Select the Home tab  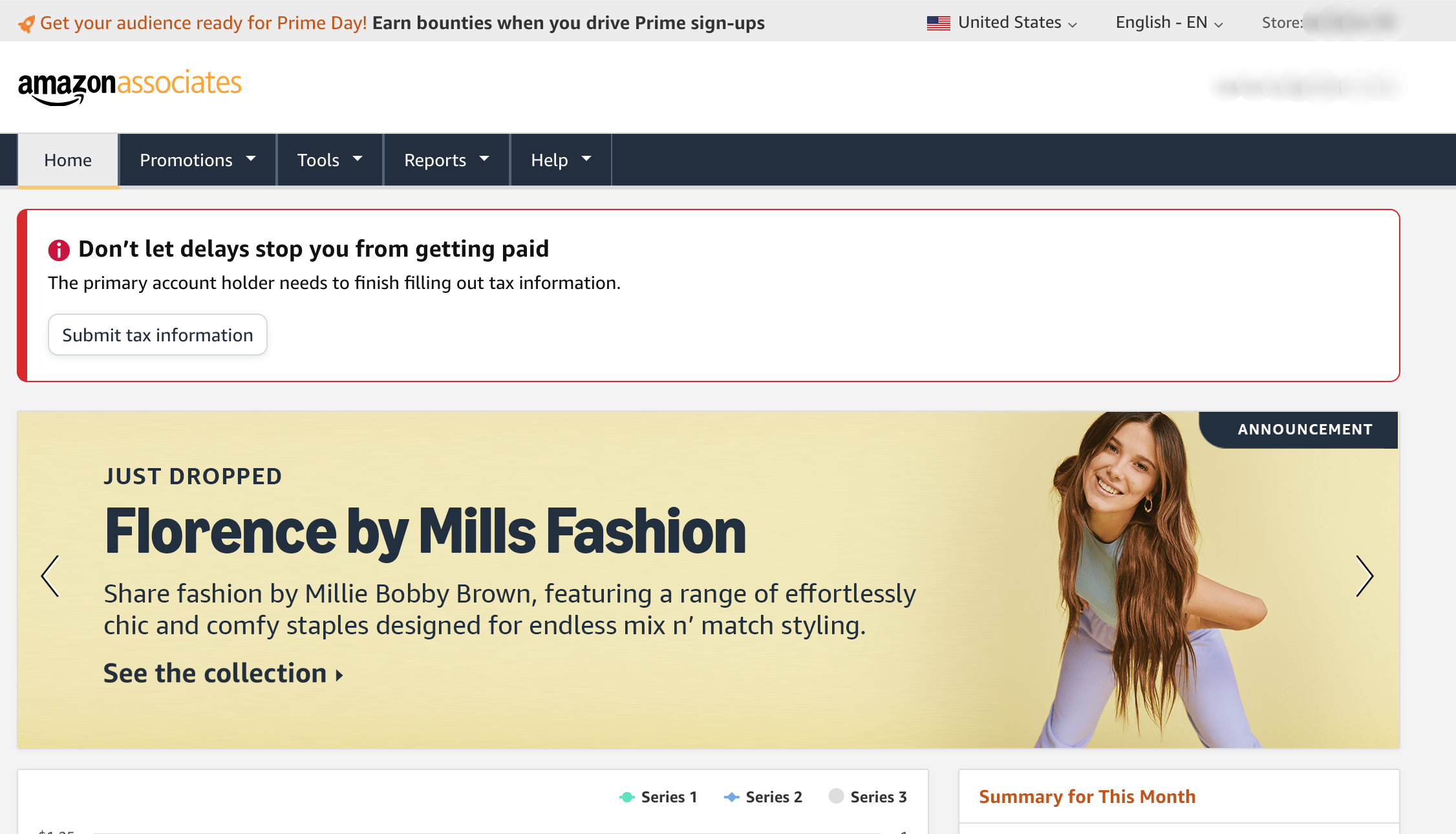[x=68, y=160]
